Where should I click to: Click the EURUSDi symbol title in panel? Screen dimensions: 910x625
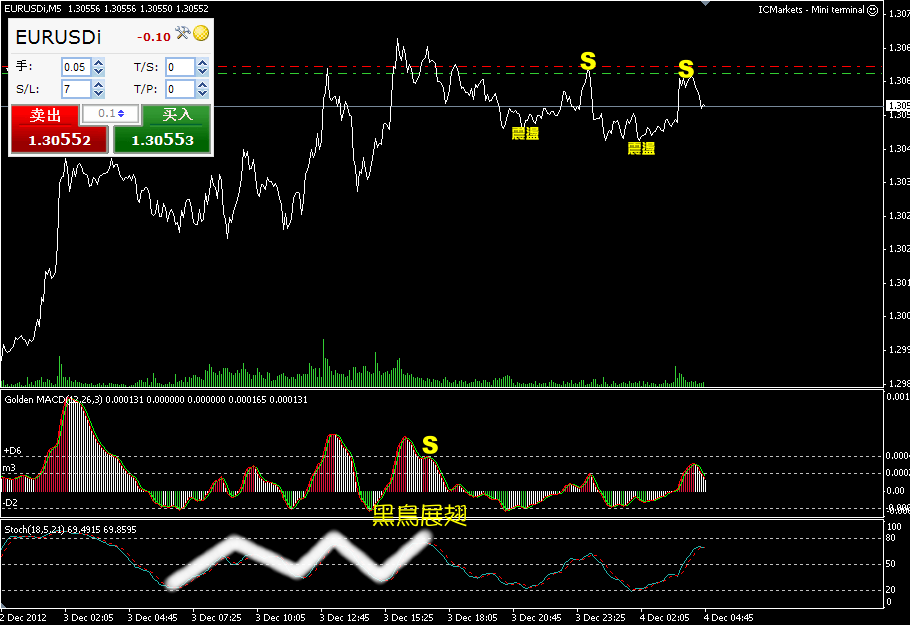coord(58,37)
